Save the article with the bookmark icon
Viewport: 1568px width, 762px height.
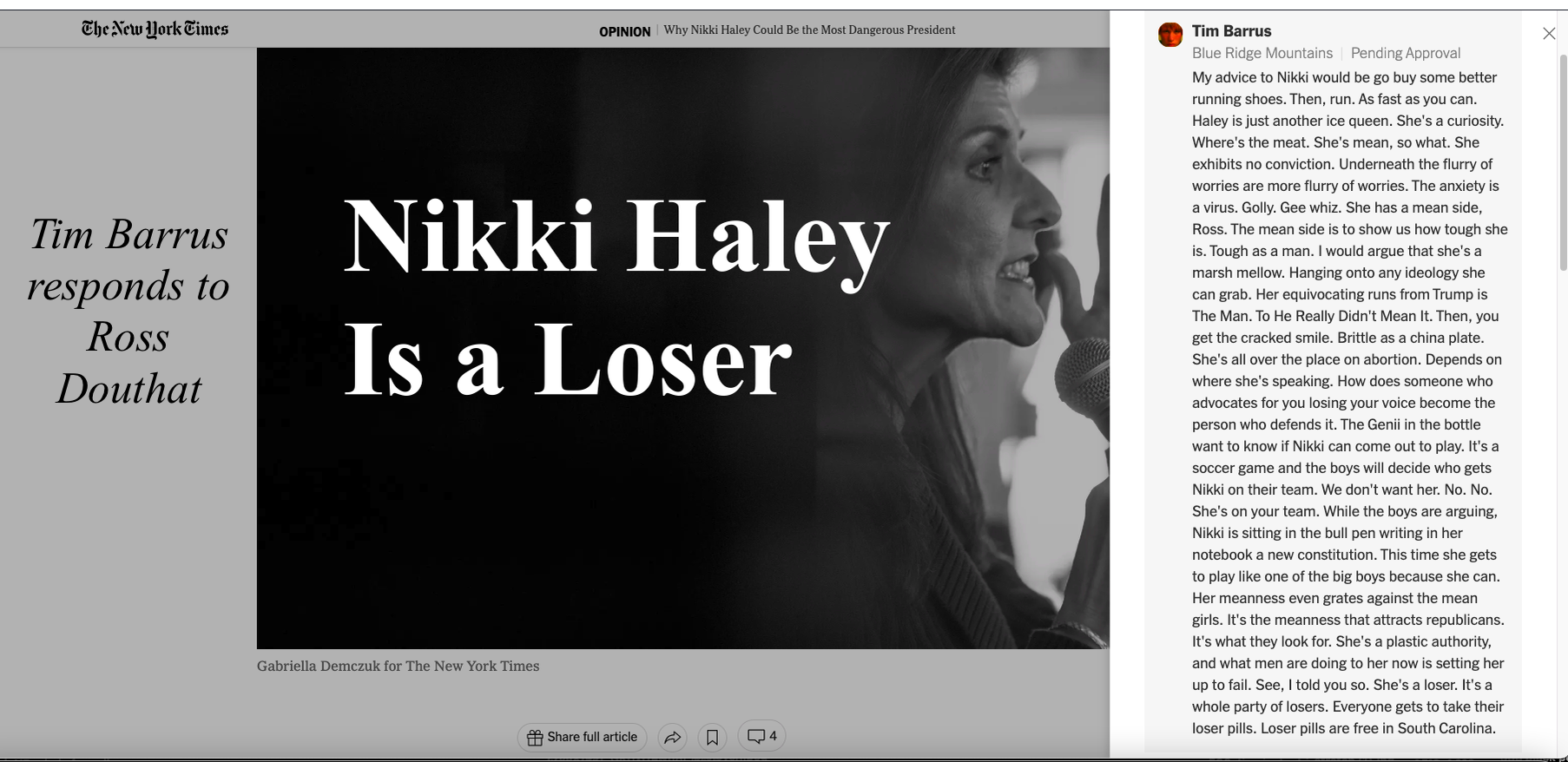pos(712,738)
